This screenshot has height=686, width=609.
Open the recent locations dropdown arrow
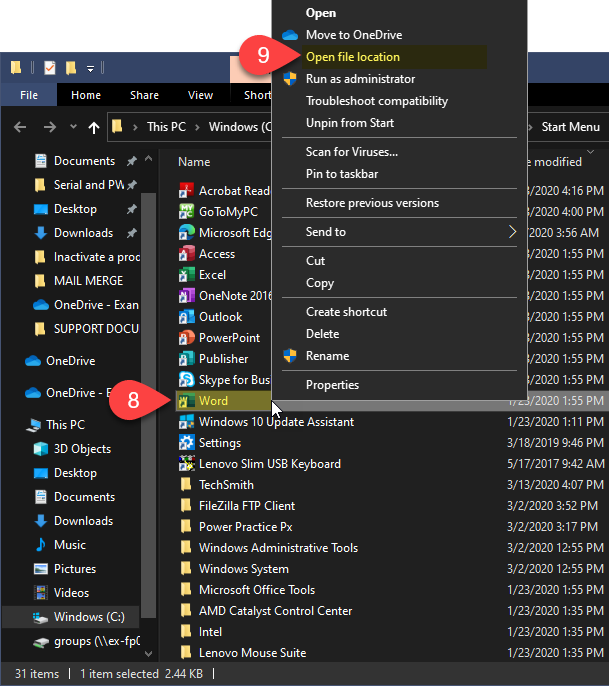pos(73,127)
